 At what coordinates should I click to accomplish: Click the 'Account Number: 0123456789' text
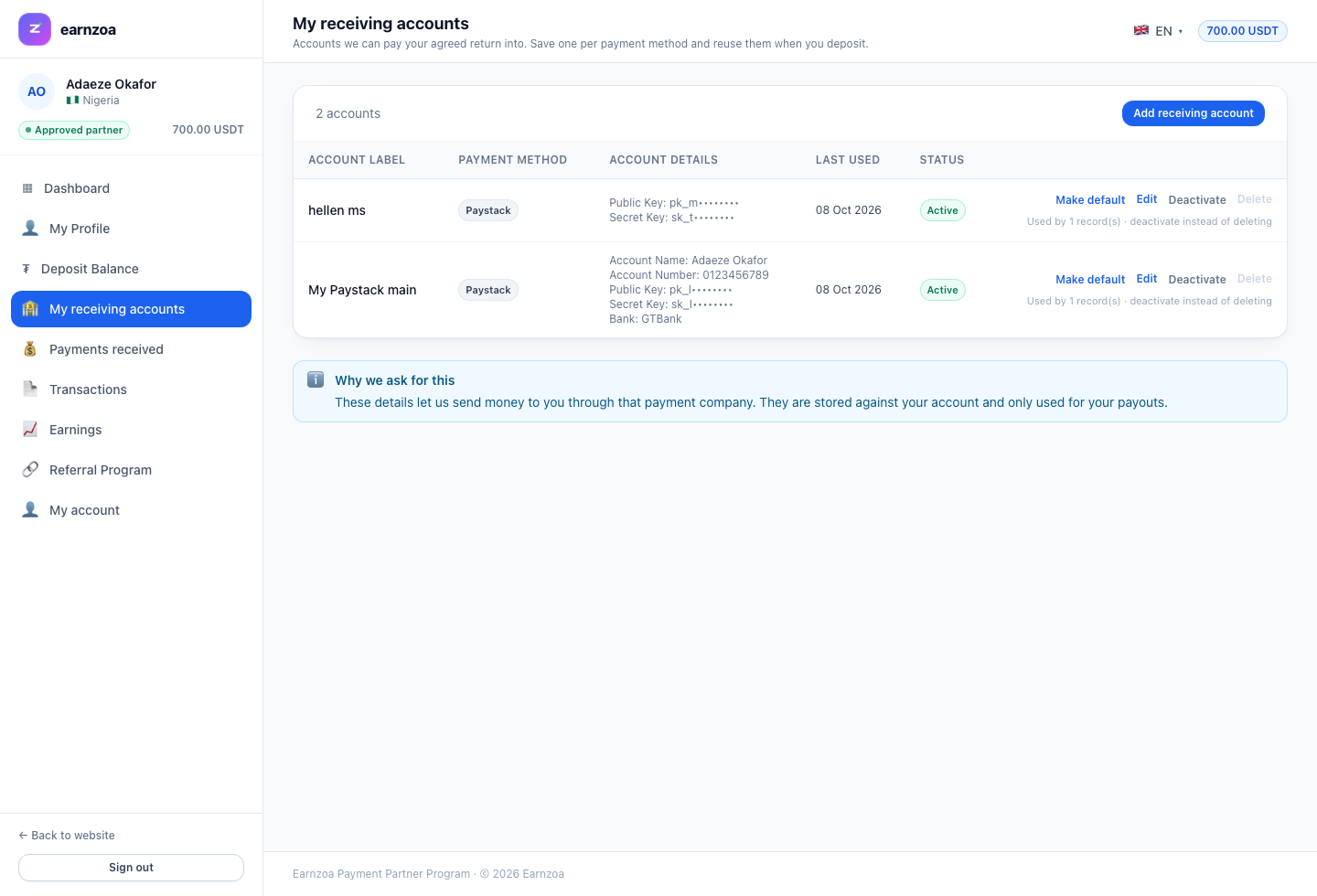[689, 275]
